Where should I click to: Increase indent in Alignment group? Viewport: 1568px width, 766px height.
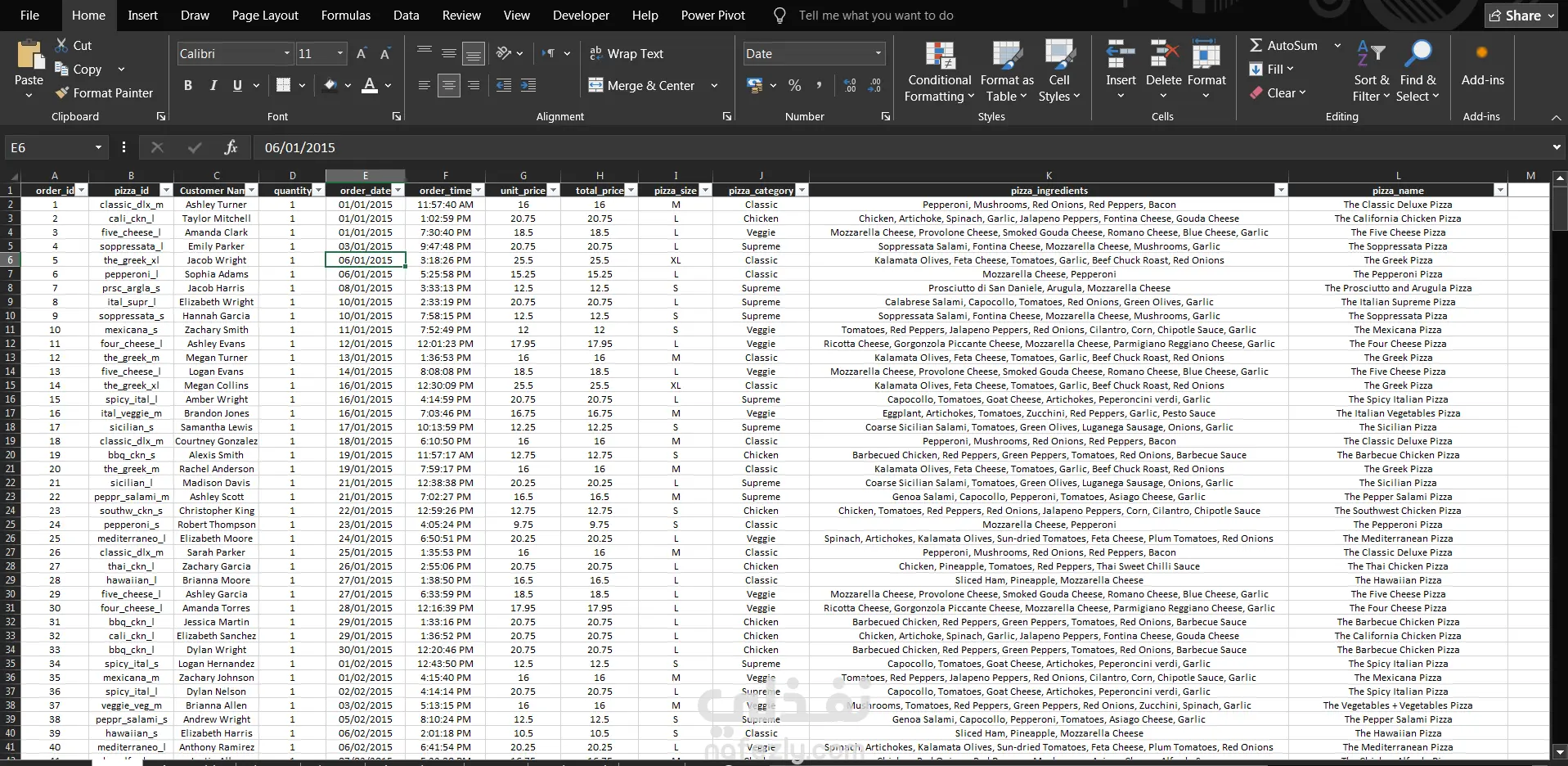click(528, 85)
